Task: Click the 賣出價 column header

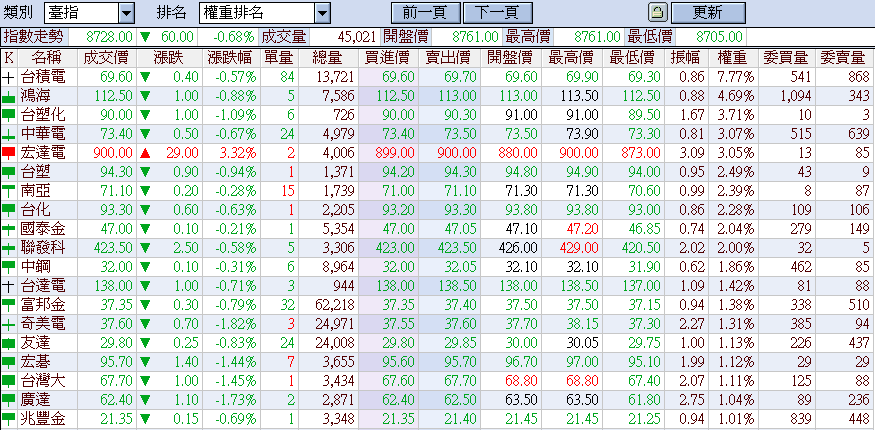Action: point(448,57)
